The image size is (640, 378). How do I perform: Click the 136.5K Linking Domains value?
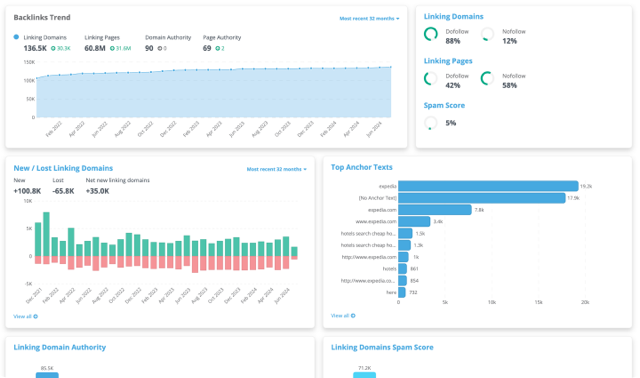[35, 48]
